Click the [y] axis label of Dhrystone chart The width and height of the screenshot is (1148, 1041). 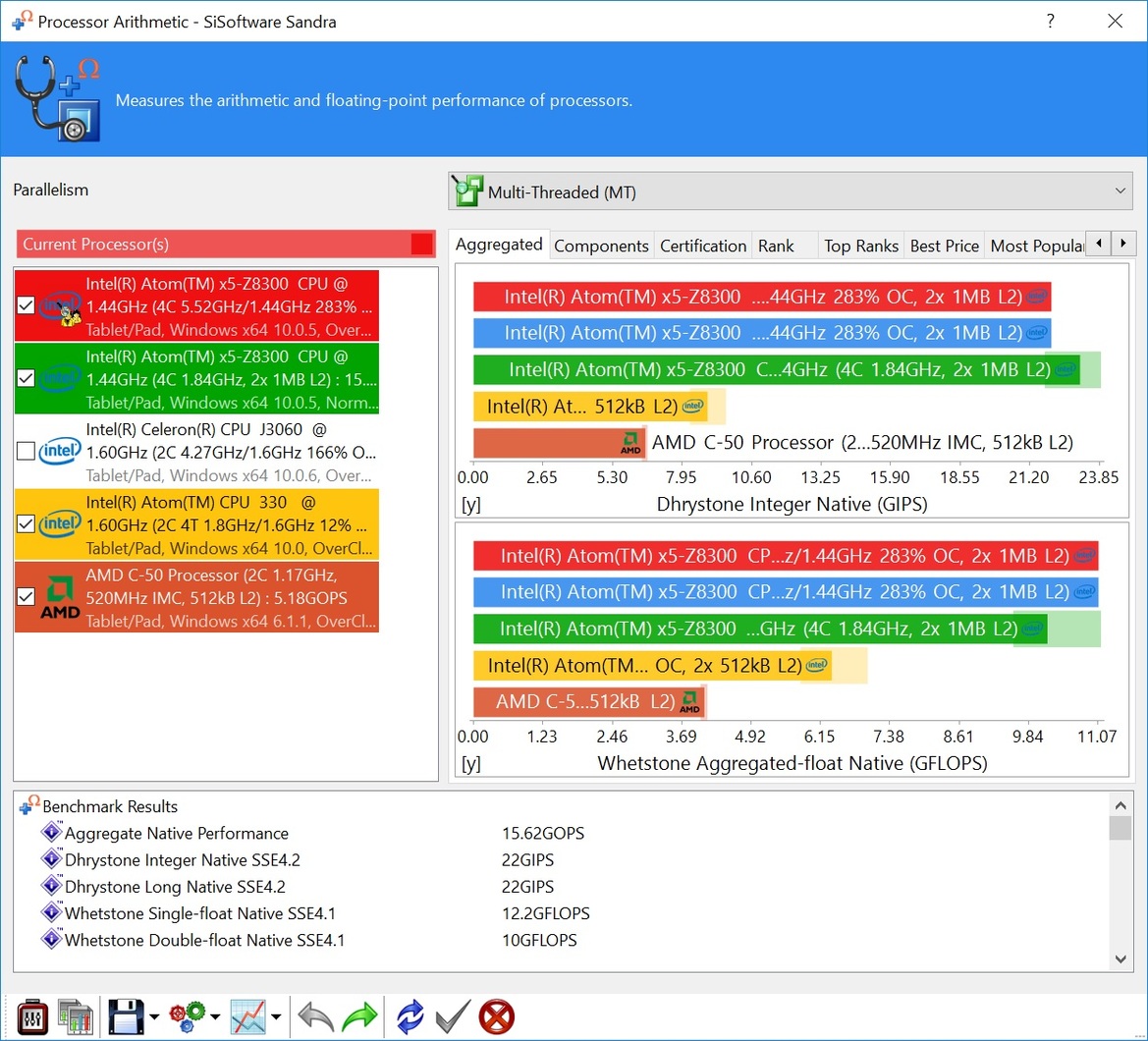coord(470,505)
